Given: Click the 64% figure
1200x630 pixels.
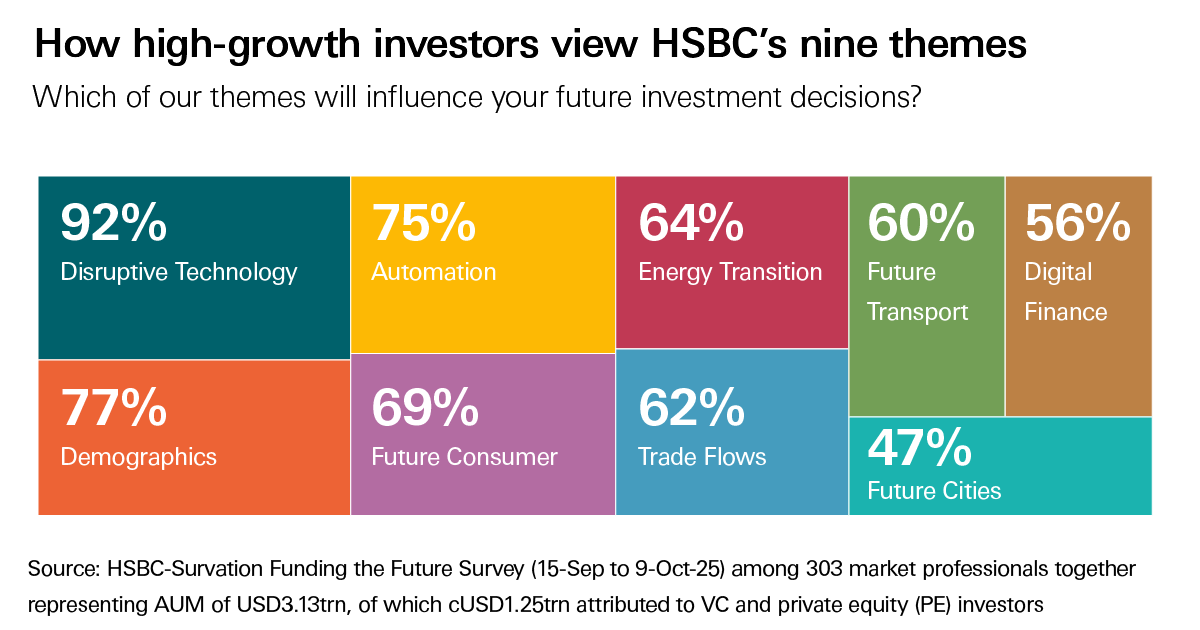Looking at the screenshot, I should point(690,223).
